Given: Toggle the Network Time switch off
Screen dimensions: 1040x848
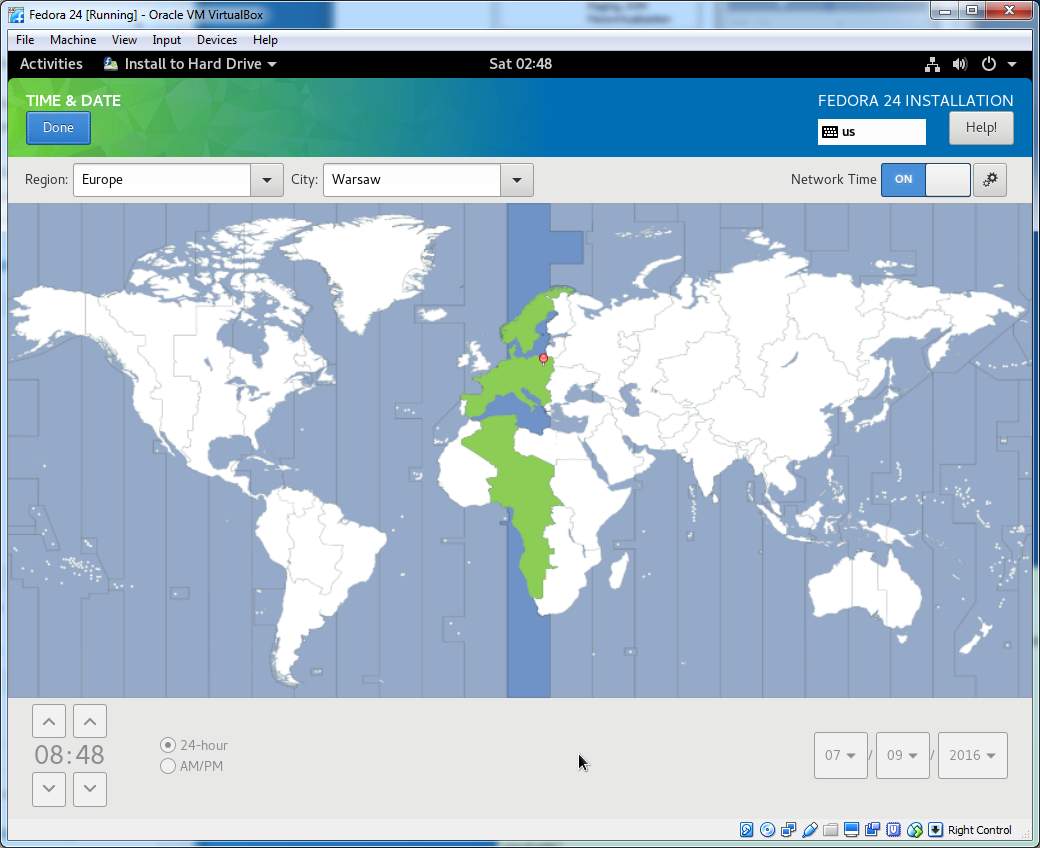Looking at the screenshot, I should click(926, 180).
